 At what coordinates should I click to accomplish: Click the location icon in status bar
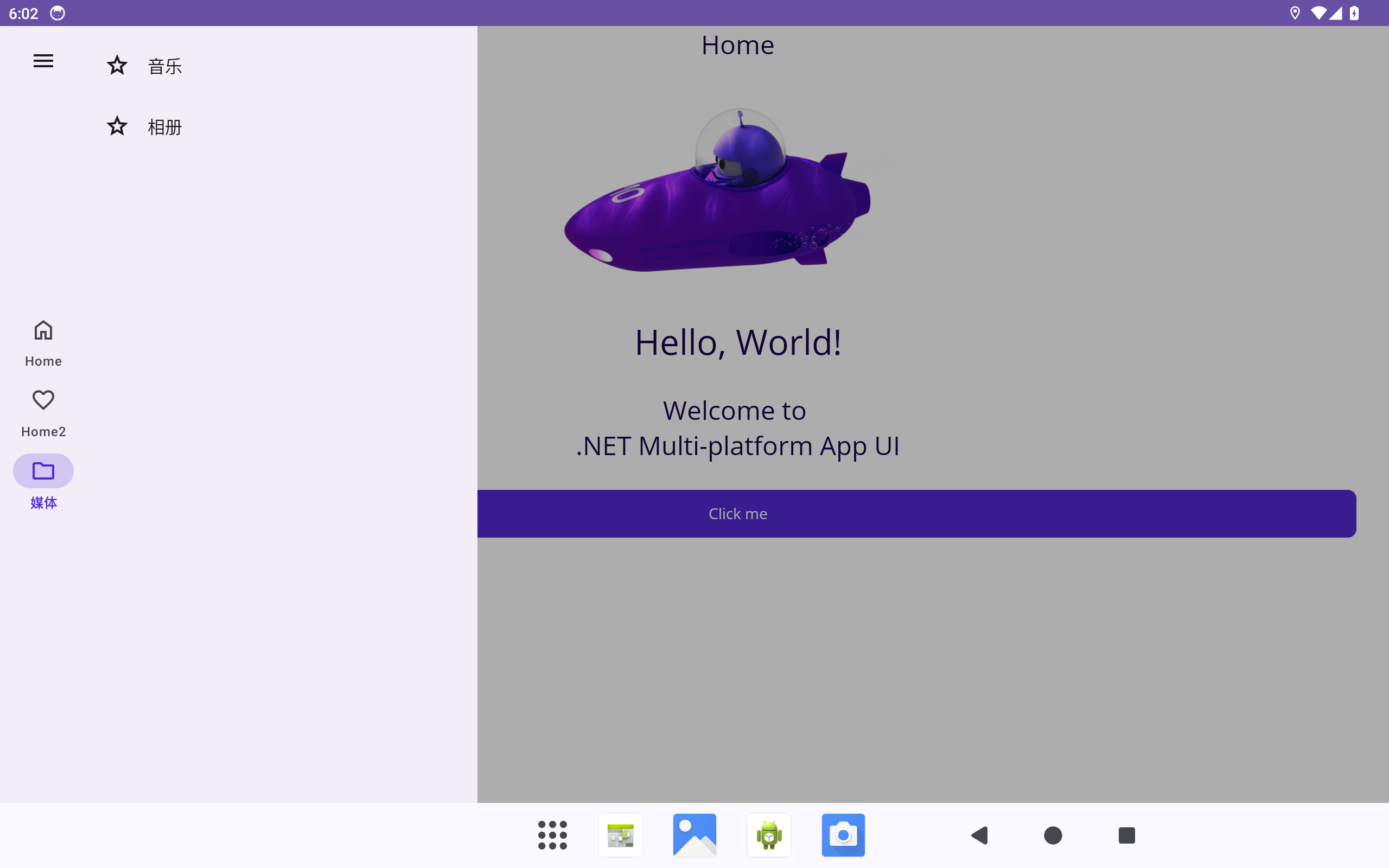coord(1294,13)
